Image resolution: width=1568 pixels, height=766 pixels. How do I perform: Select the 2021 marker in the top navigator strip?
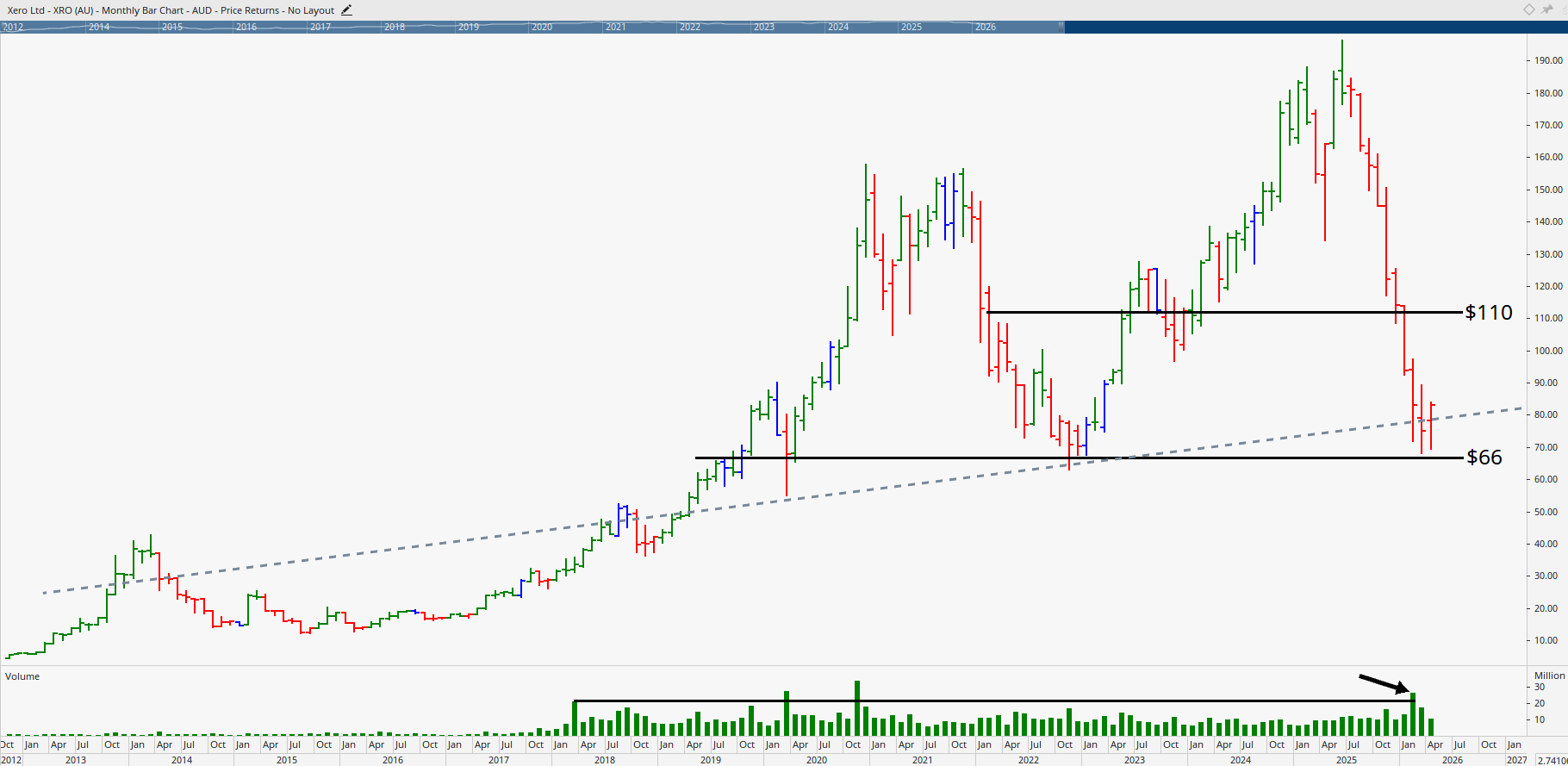point(616,28)
